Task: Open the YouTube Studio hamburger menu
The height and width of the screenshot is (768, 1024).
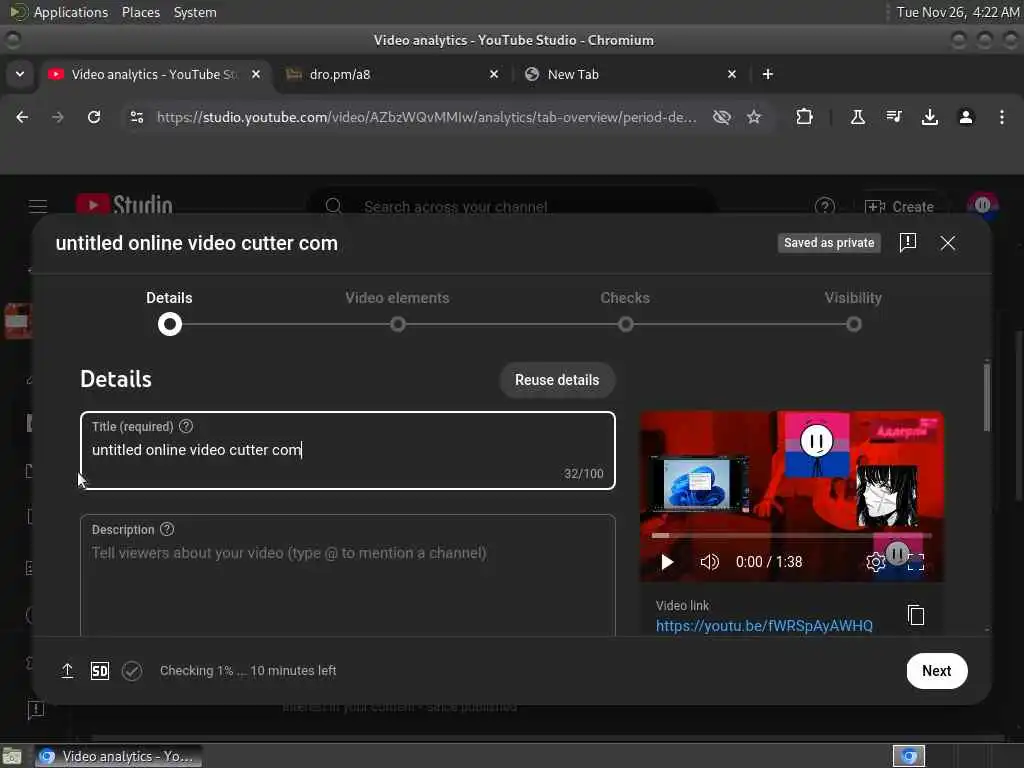Action: (38, 206)
